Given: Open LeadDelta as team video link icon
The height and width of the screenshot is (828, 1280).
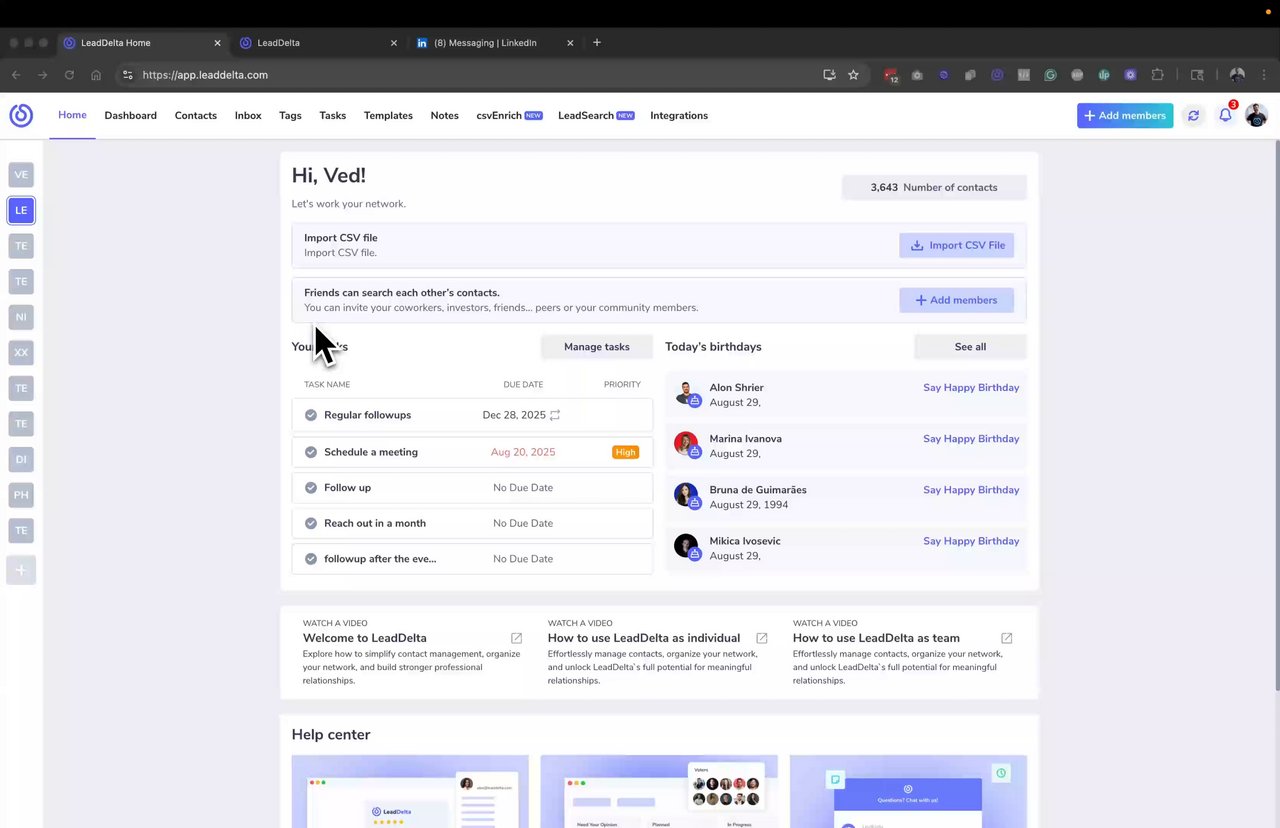Looking at the screenshot, I should 1007,638.
